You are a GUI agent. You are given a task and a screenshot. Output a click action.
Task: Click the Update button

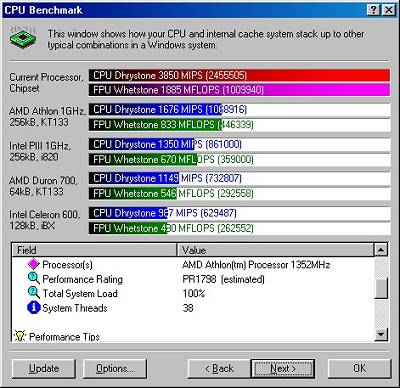point(44,368)
